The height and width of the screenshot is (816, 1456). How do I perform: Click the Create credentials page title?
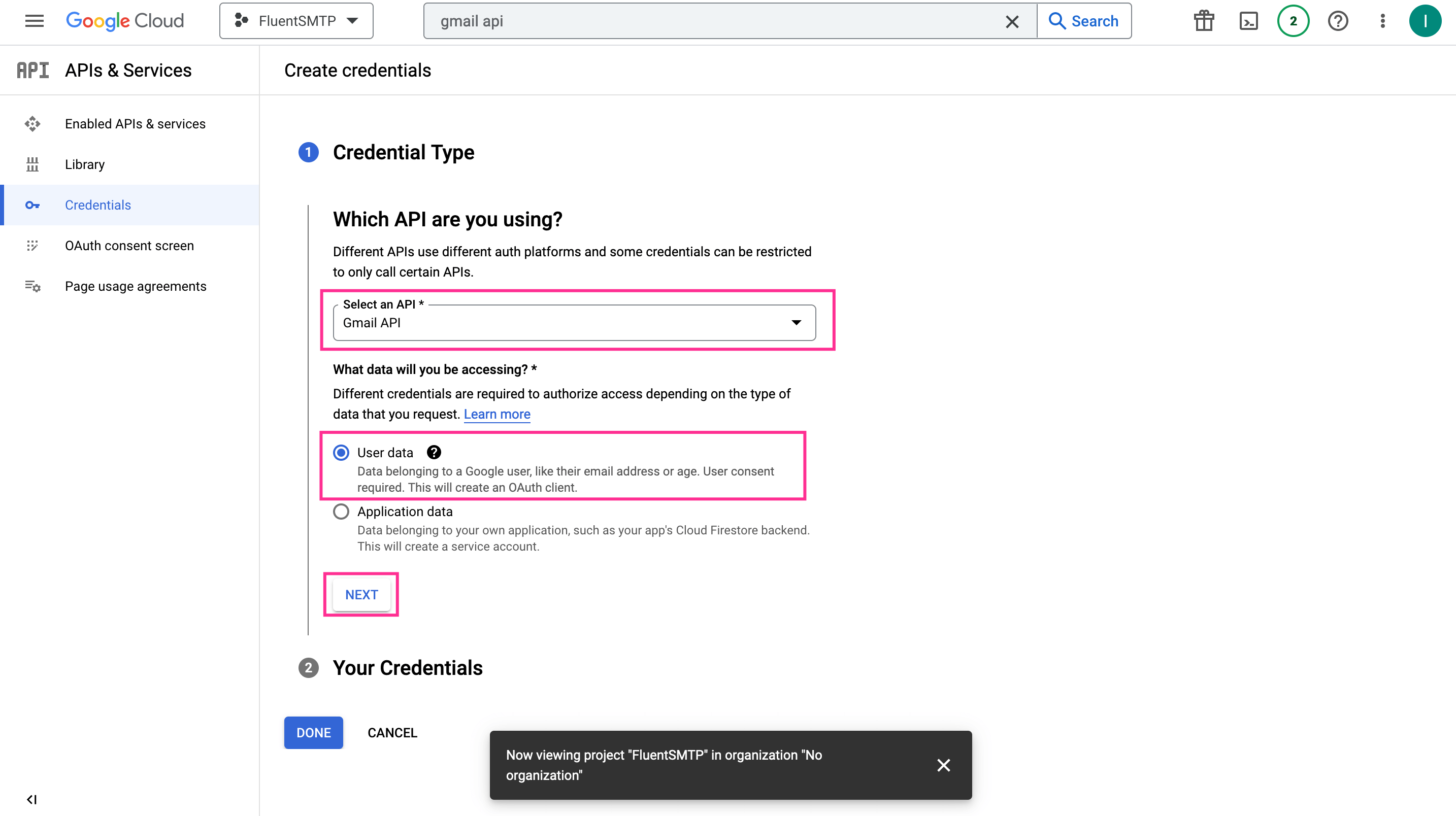(357, 70)
